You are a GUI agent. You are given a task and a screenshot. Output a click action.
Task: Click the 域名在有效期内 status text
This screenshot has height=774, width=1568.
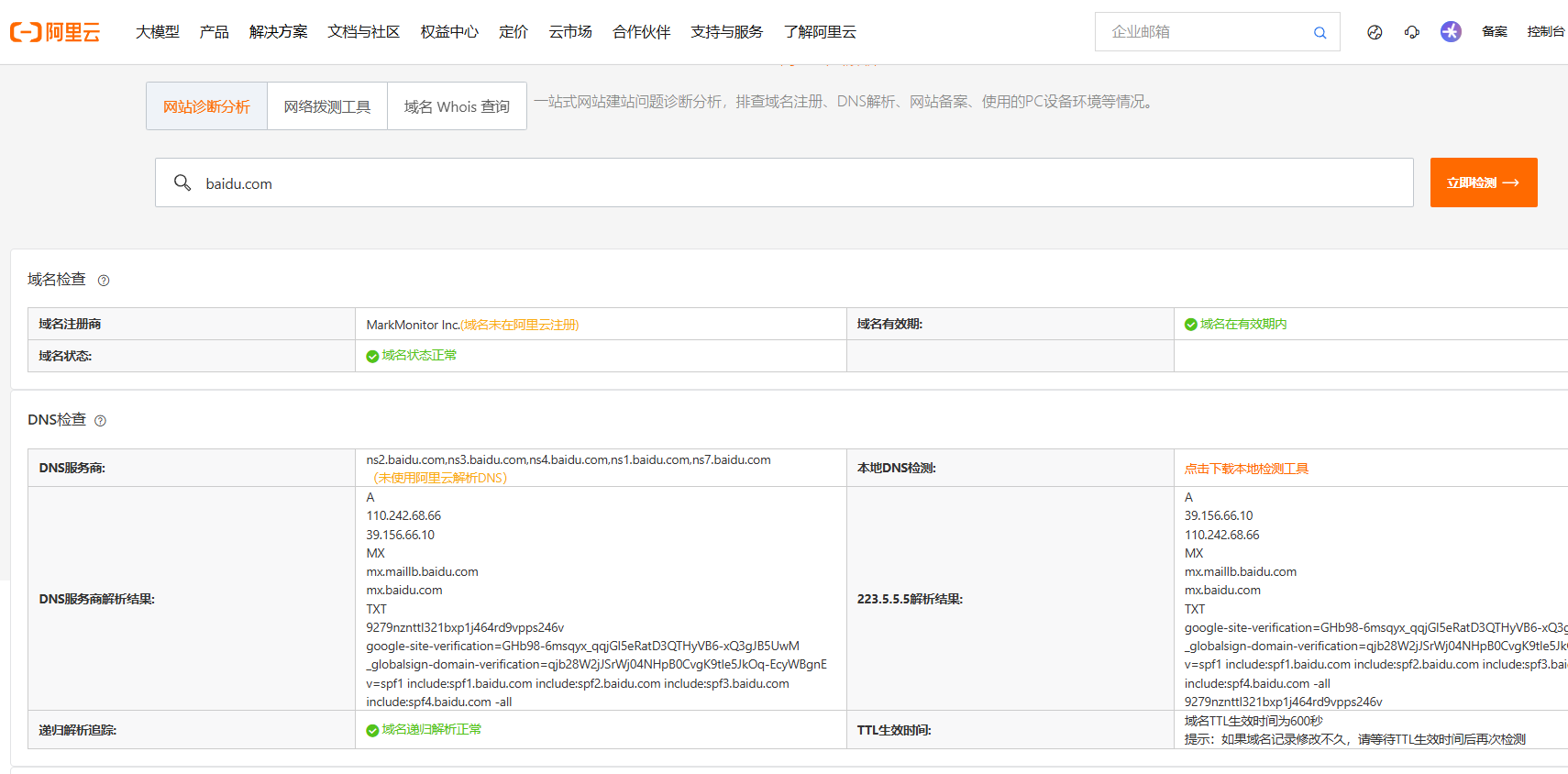tap(1243, 324)
